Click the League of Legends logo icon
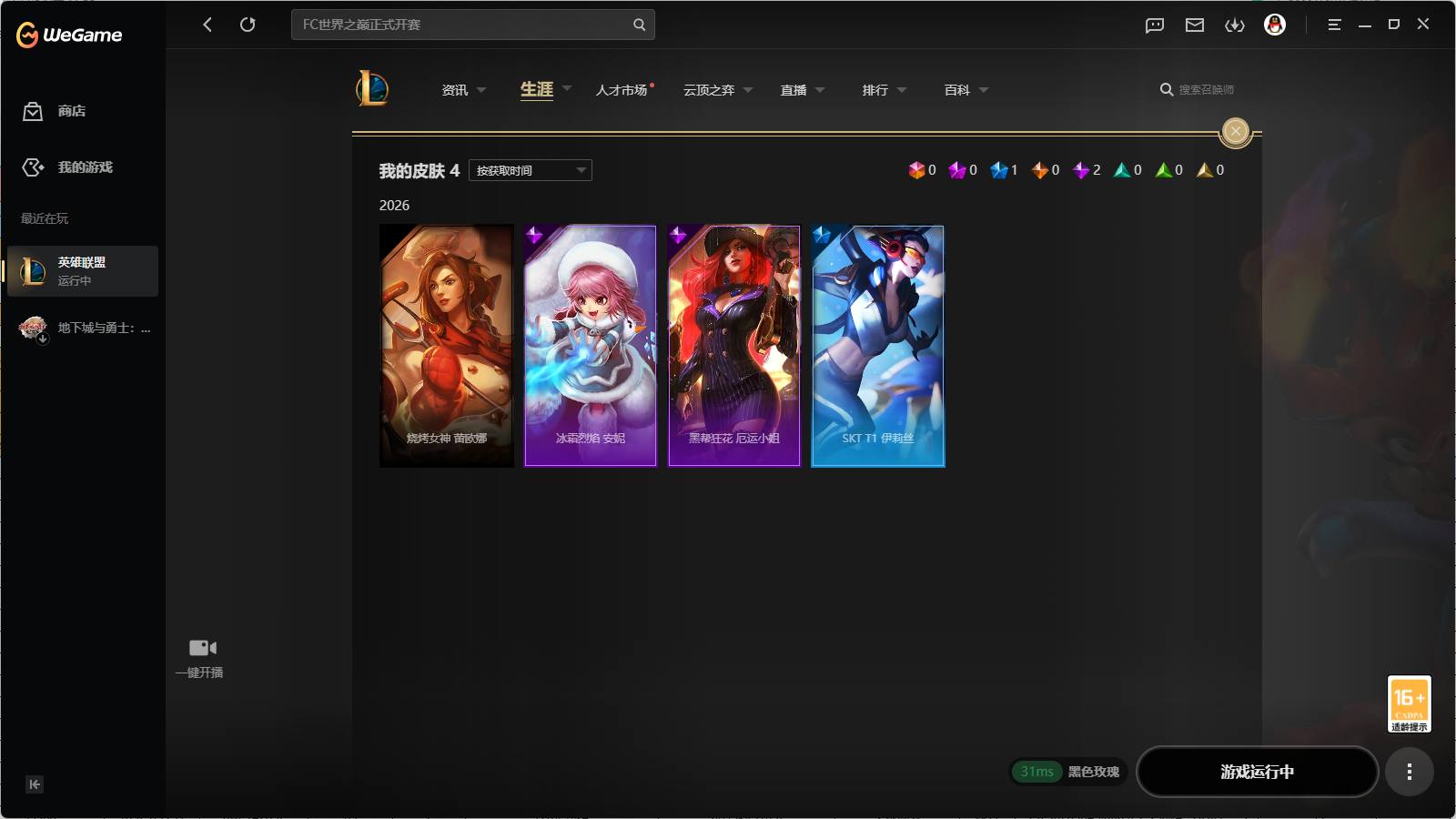The width and height of the screenshot is (1456, 819). 372,88
